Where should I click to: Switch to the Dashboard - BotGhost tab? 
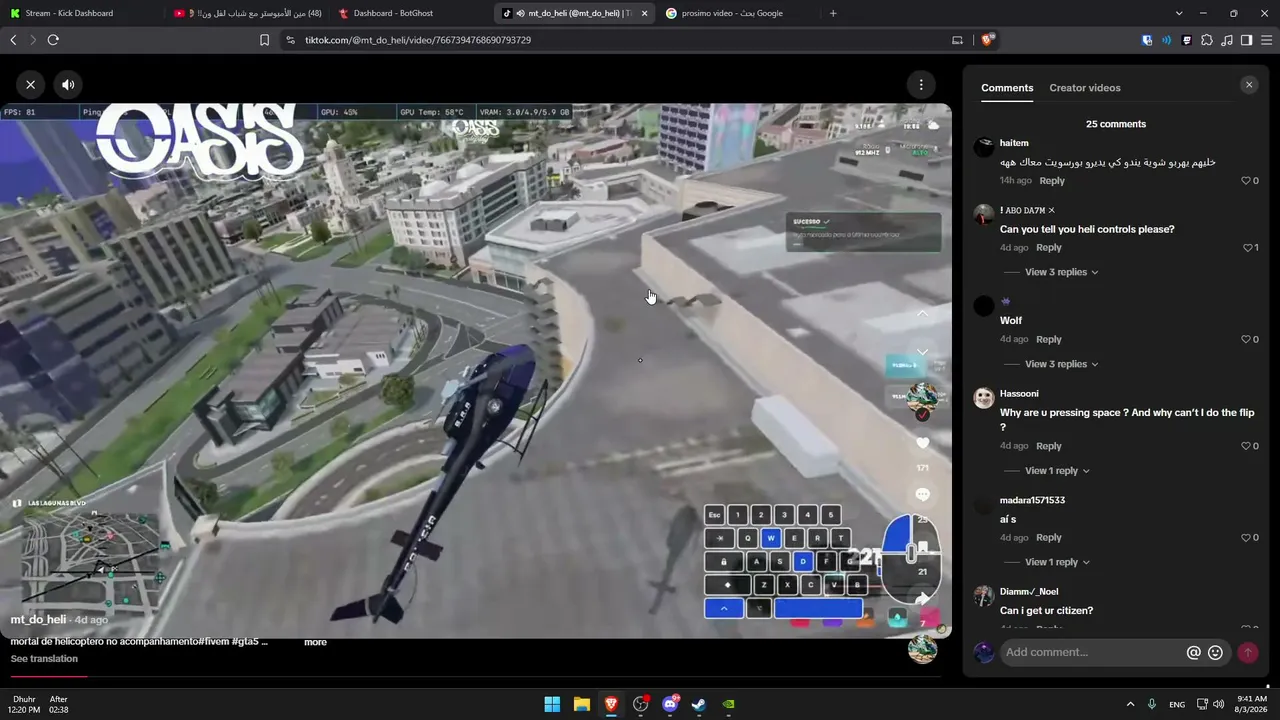[410, 13]
